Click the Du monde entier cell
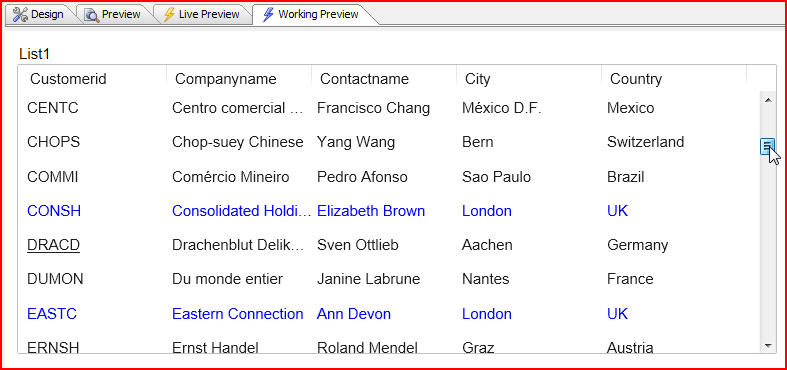The width and height of the screenshot is (787, 370). coord(227,279)
